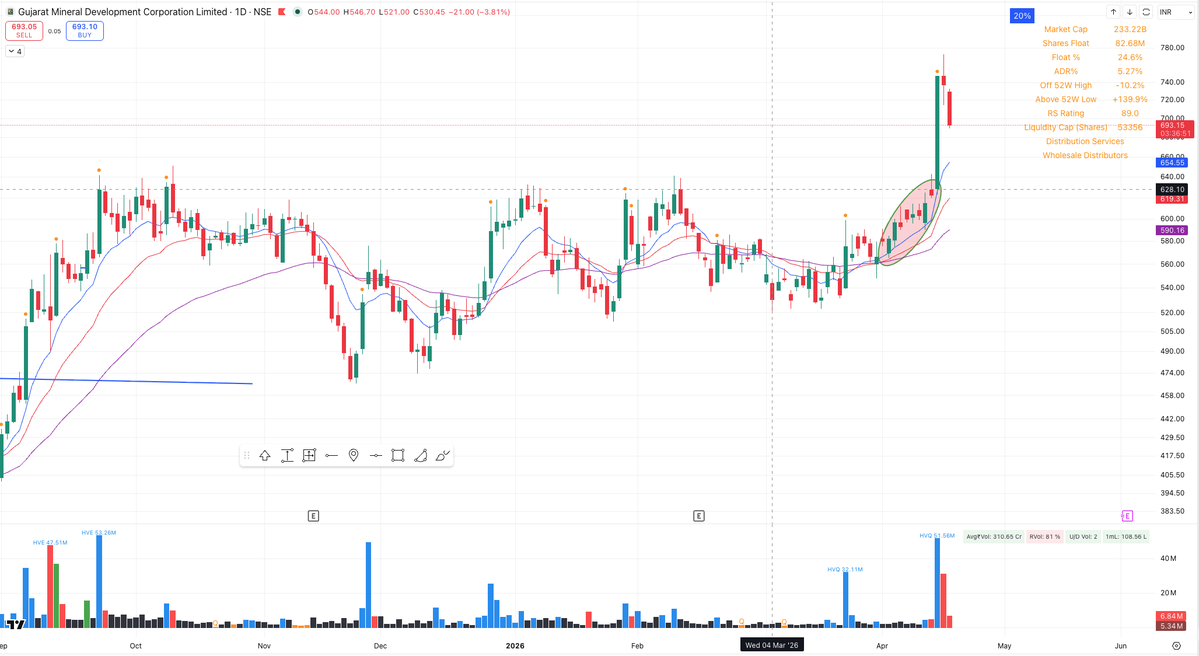This screenshot has height=656, width=1199.
Task: Click the TradingView logo at bottom left
Action: click(x=15, y=624)
